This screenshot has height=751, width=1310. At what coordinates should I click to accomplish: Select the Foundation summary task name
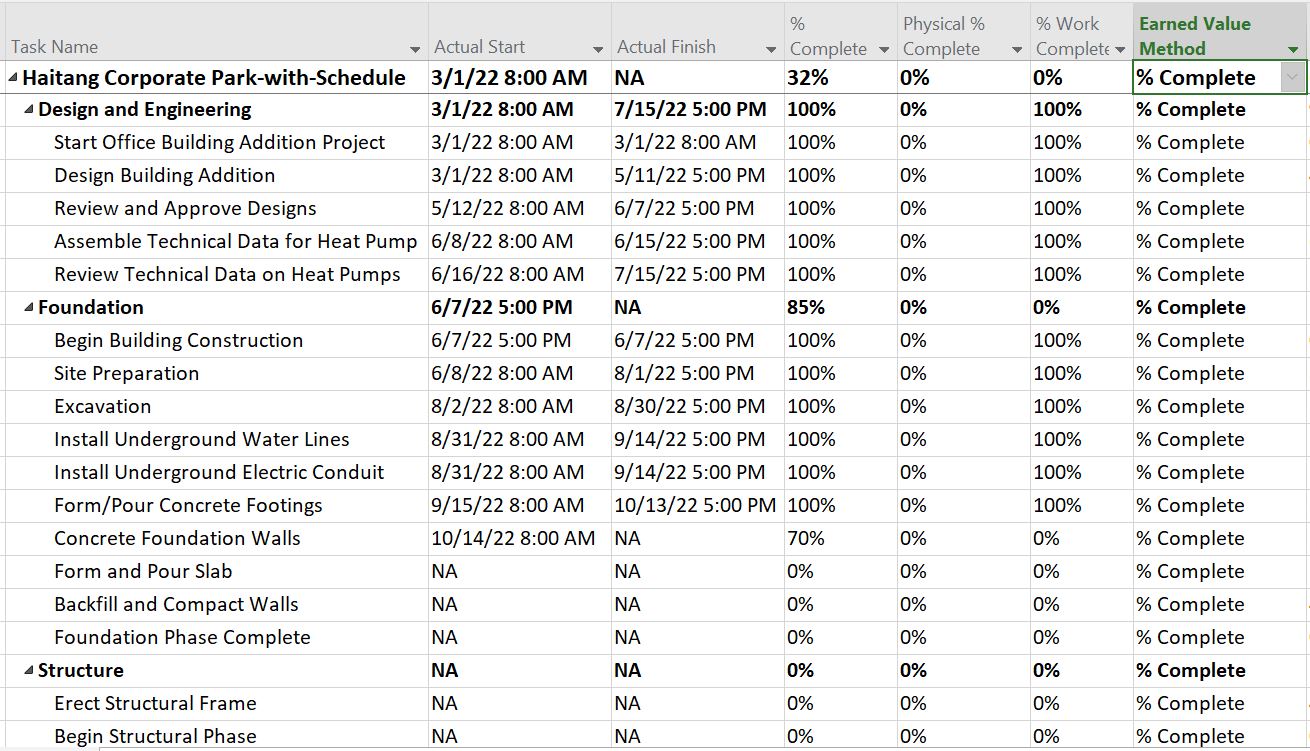(x=91, y=308)
